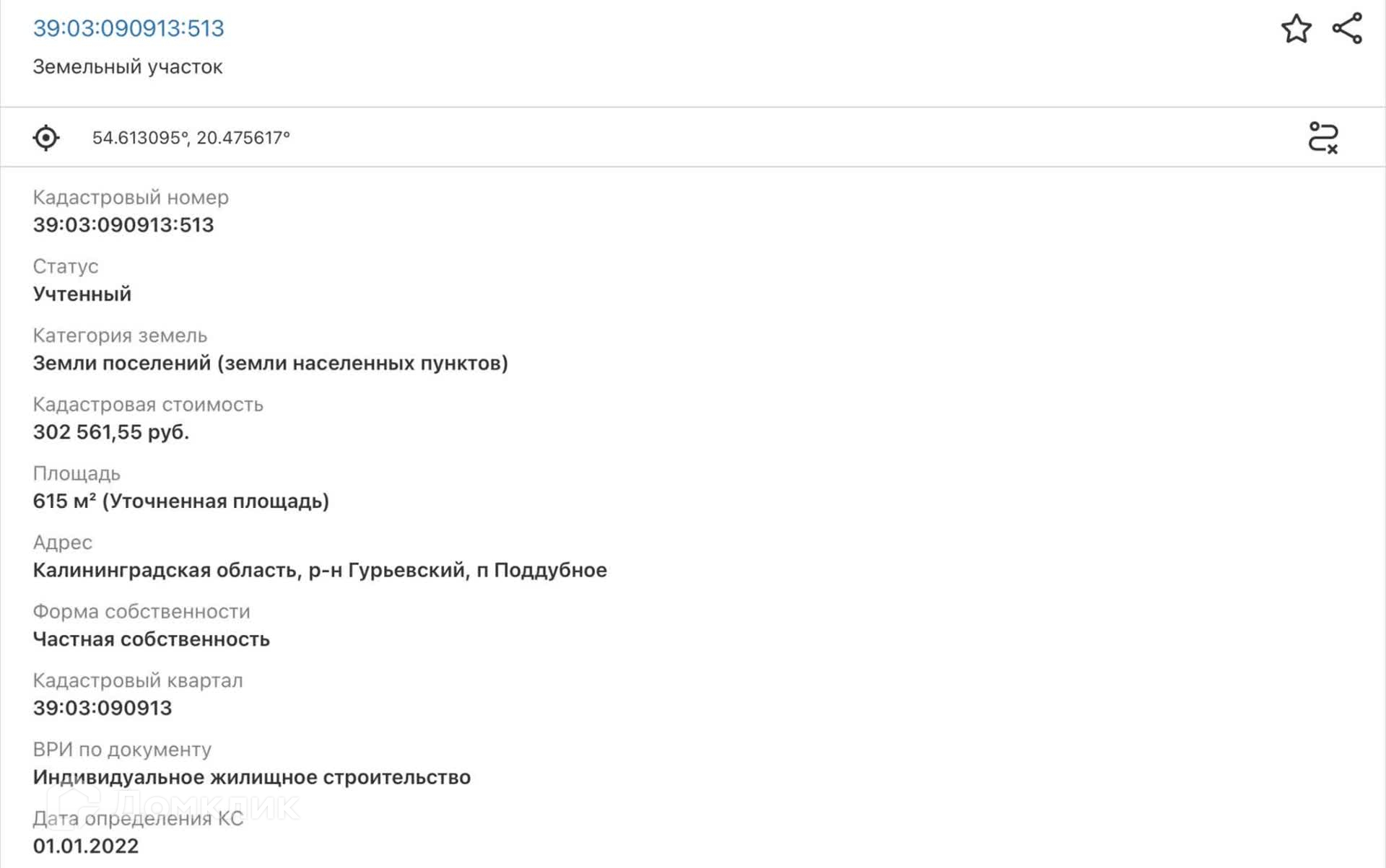The height and width of the screenshot is (868, 1386).
Task: Click ownership value Частная собственность
Action: click(151, 639)
